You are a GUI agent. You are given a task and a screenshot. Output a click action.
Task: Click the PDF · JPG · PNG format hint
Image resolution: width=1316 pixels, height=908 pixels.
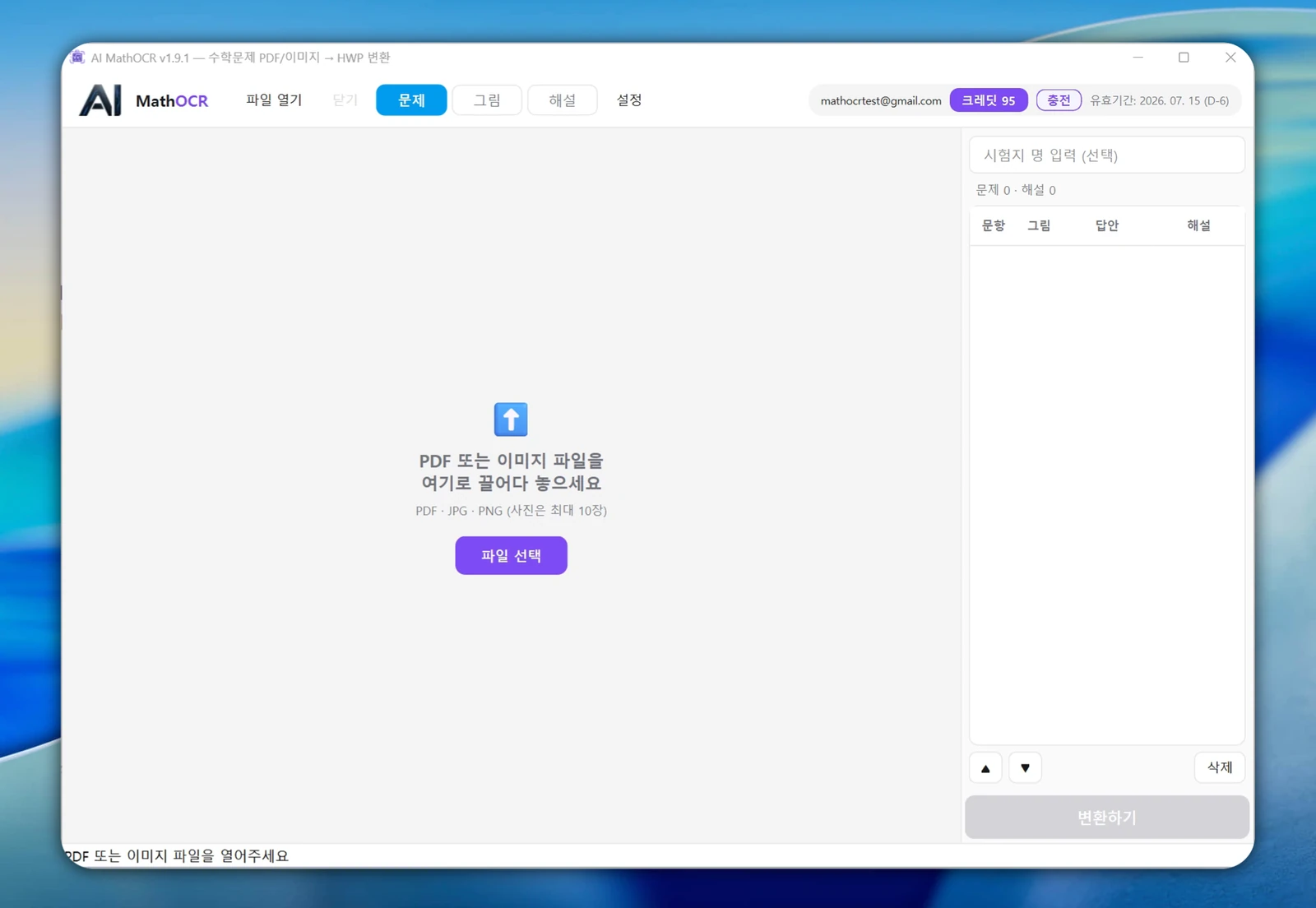point(512,511)
